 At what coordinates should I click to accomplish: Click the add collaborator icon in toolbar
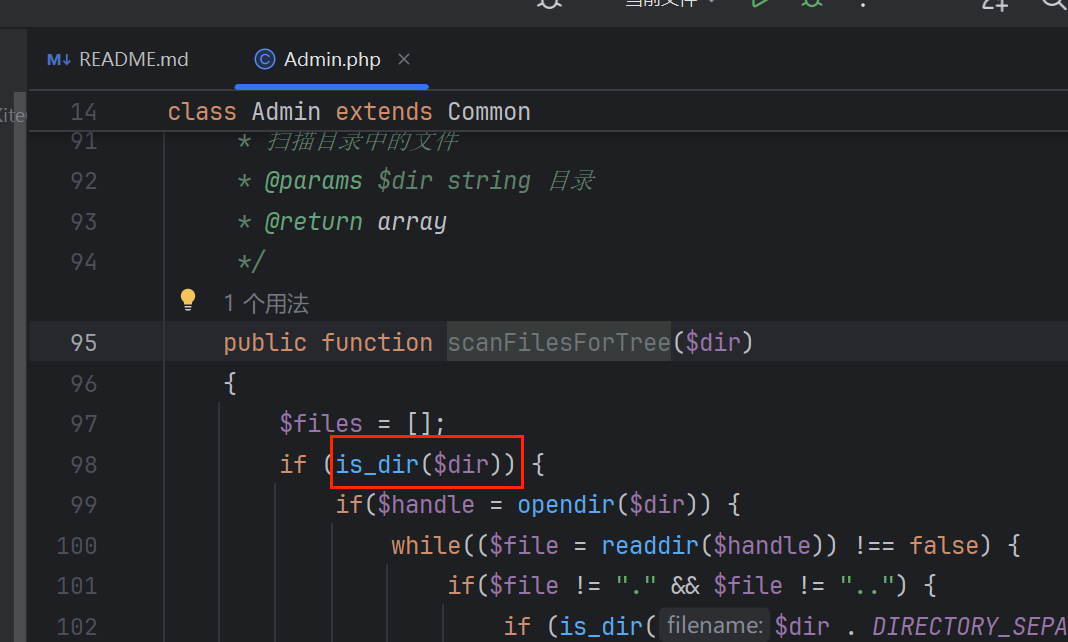coord(994,3)
